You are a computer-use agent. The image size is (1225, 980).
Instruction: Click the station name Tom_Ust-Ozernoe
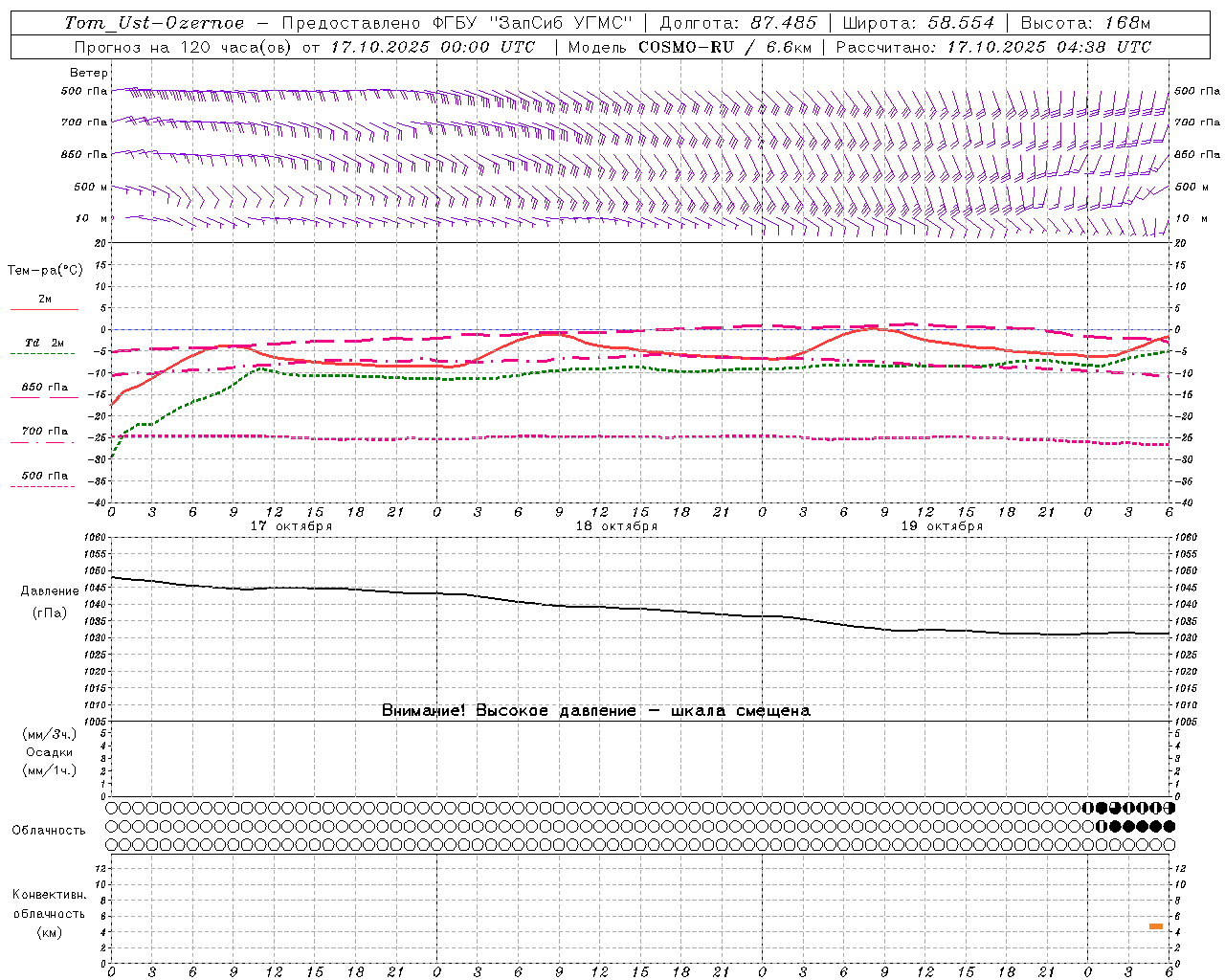point(154,23)
